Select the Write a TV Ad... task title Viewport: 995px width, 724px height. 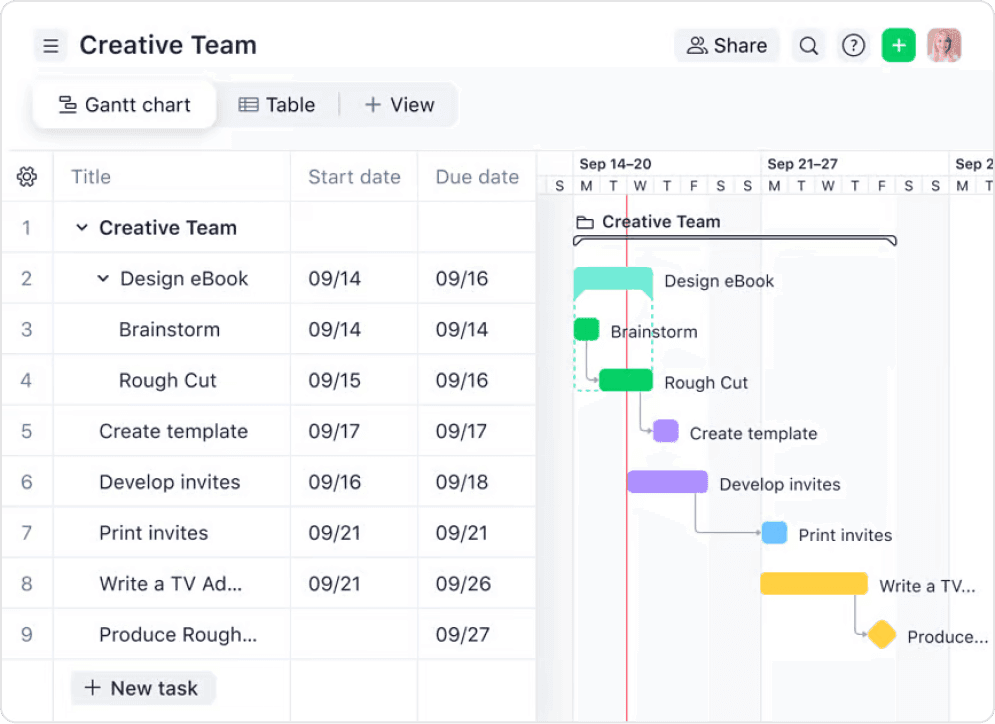[x=171, y=583]
